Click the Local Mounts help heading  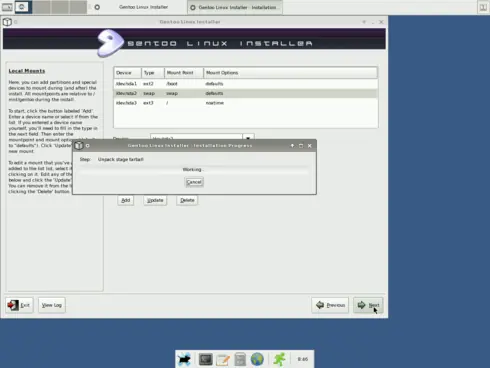click(x=27, y=71)
